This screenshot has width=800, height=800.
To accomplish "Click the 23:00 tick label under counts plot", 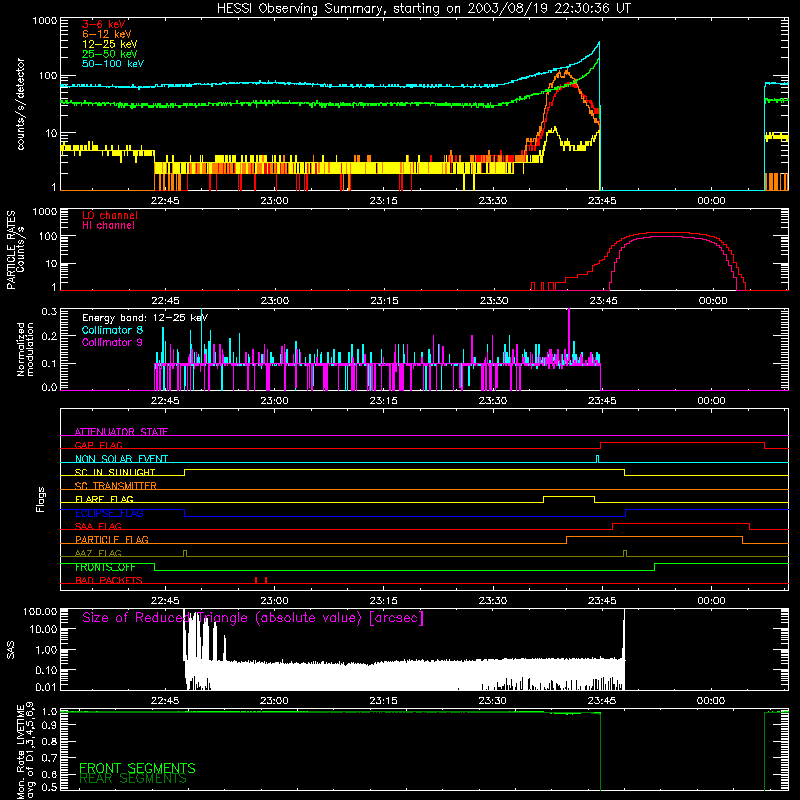I will click(x=274, y=201).
